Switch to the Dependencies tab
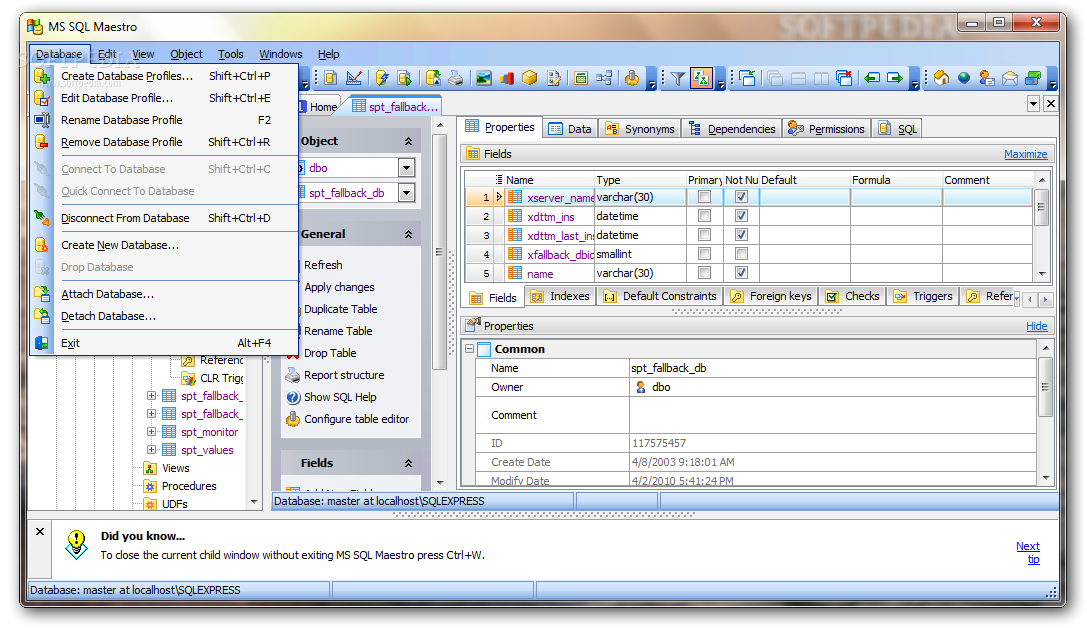The image size is (1087, 628). 732,129
